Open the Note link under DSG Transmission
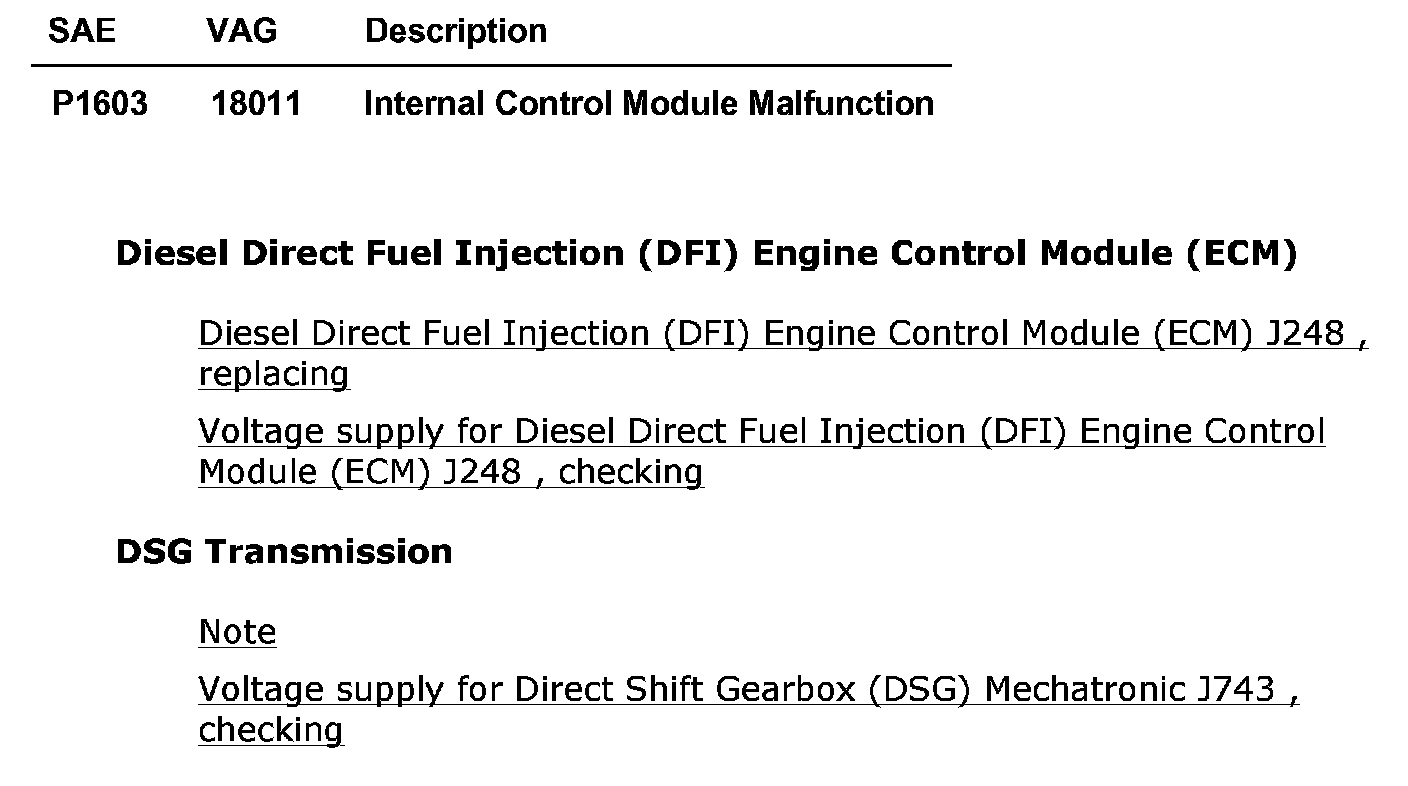The height and width of the screenshot is (786, 1408). (238, 632)
